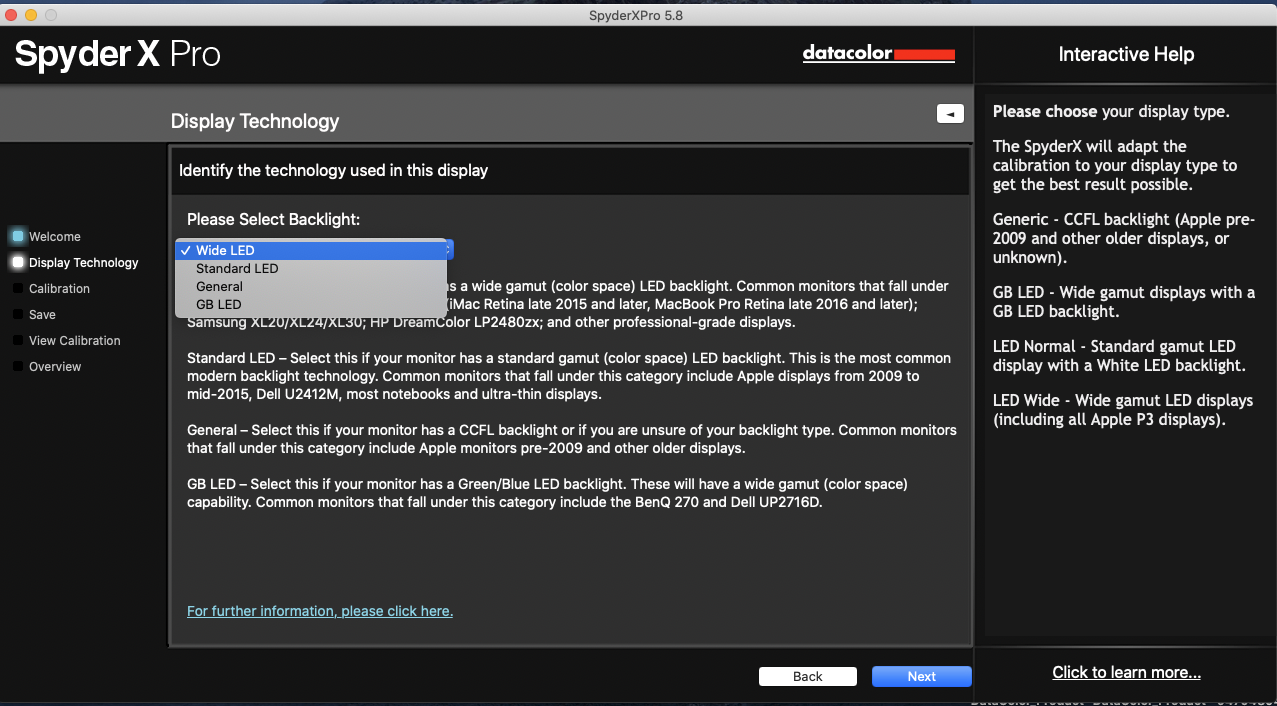Click the Spyder X Pro logo title
The width and height of the screenshot is (1277, 706).
[118, 53]
